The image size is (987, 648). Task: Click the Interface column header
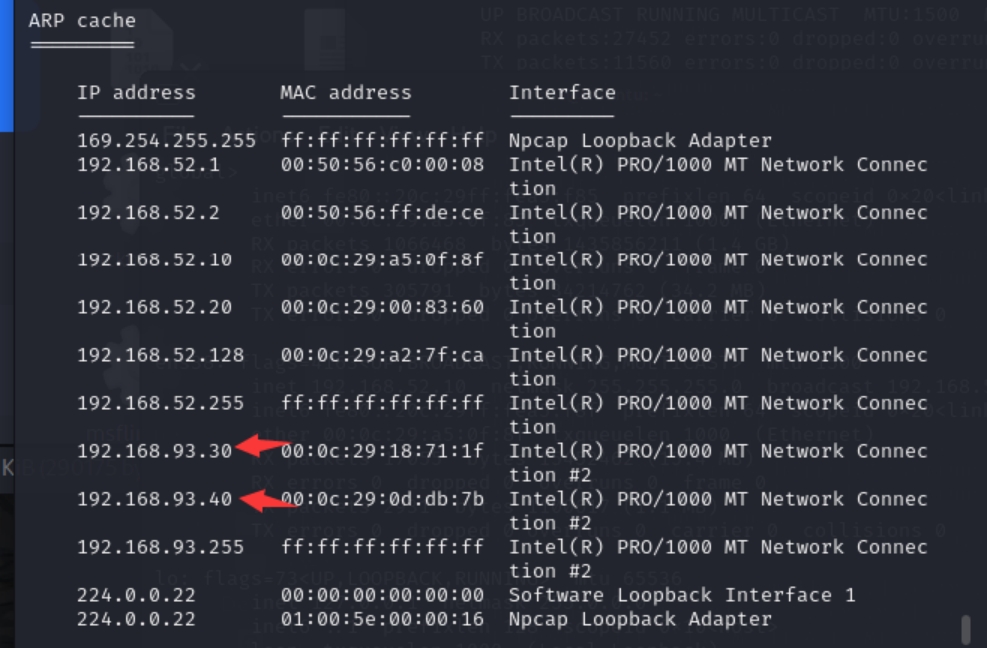pos(562,93)
